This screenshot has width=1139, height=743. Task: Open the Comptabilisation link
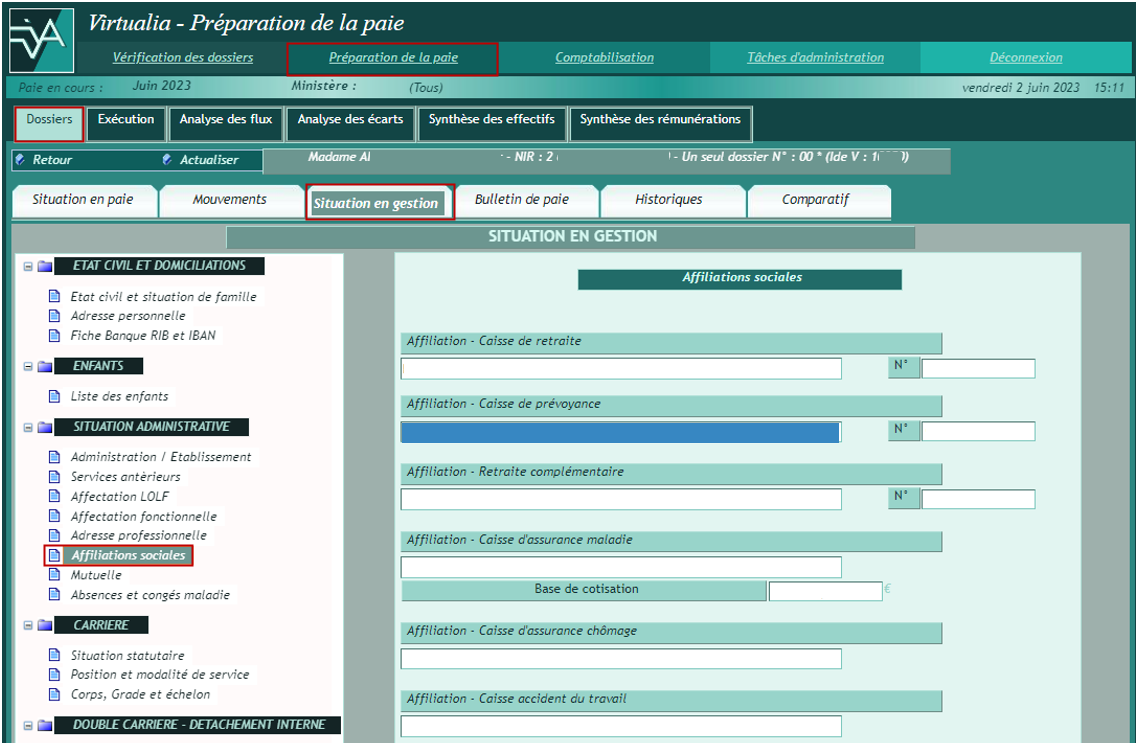click(604, 58)
